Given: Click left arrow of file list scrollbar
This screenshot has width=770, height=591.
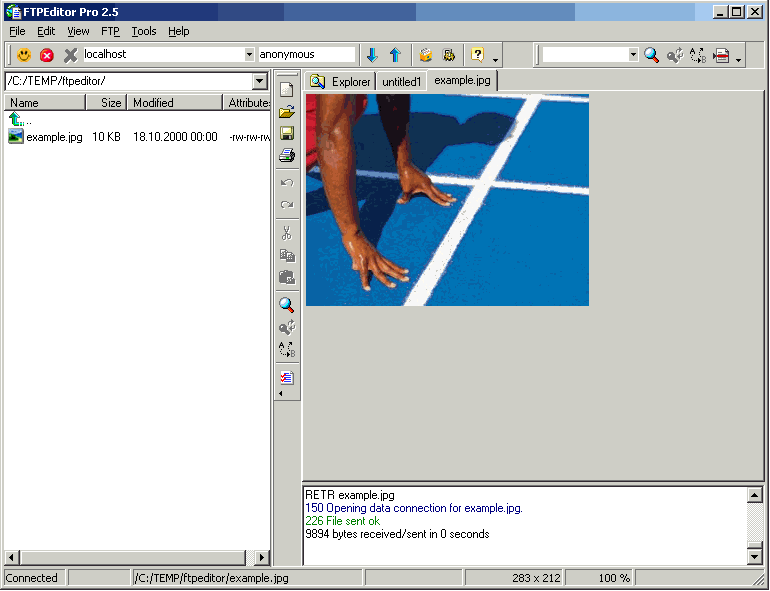Looking at the screenshot, I should point(11,557).
